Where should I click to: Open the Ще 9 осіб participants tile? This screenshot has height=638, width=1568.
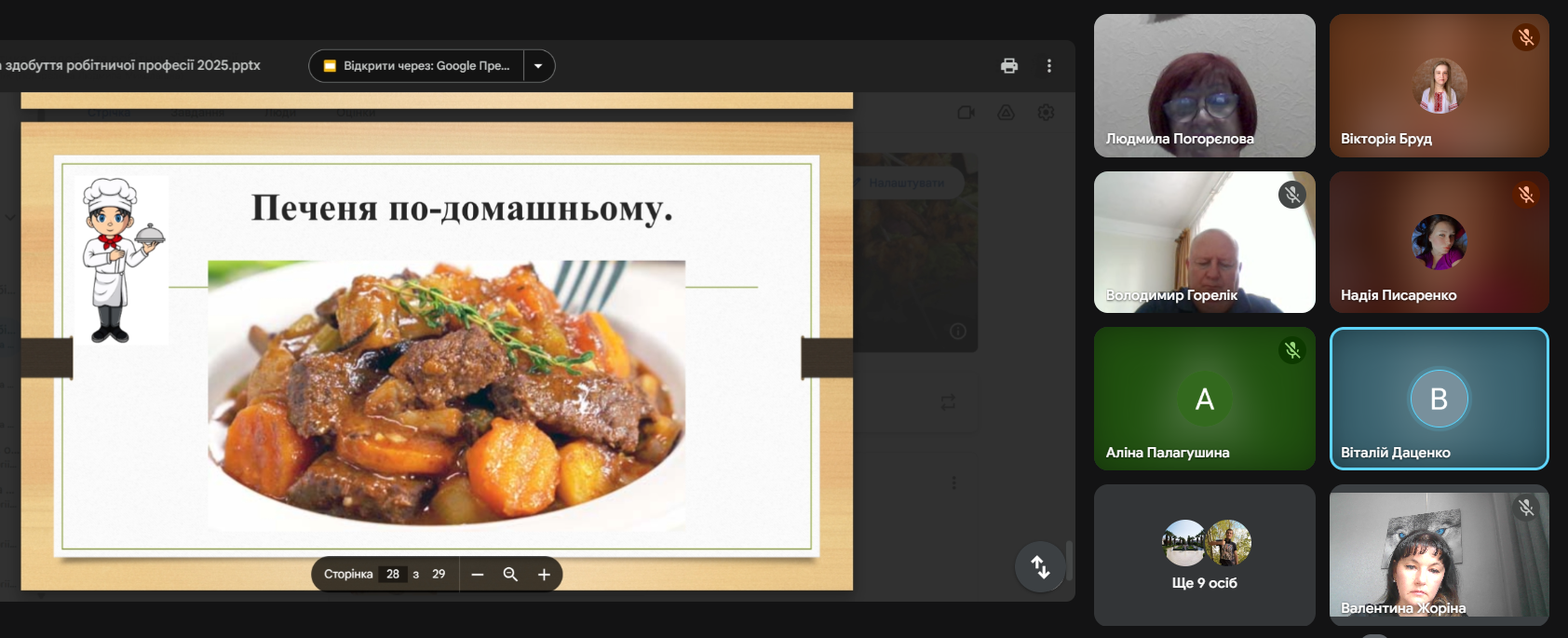click(x=1205, y=555)
